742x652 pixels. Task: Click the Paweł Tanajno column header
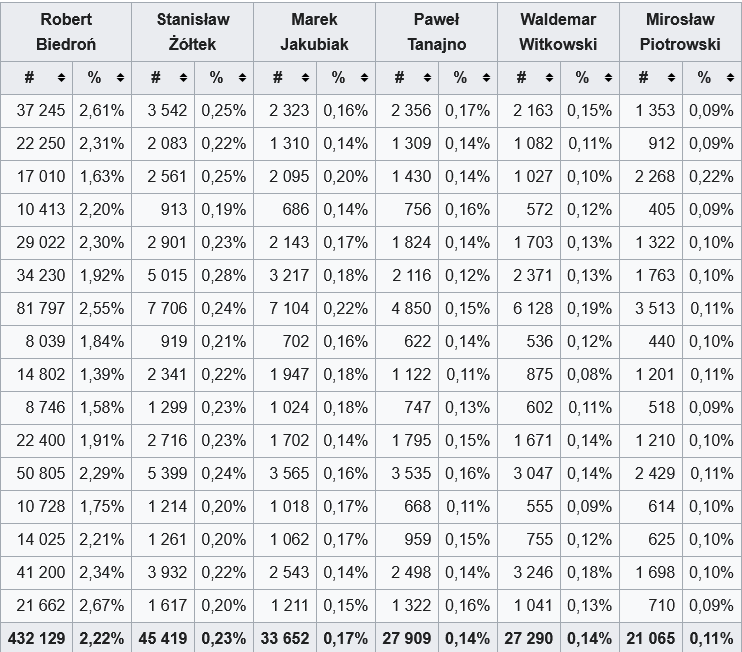[x=436, y=32]
